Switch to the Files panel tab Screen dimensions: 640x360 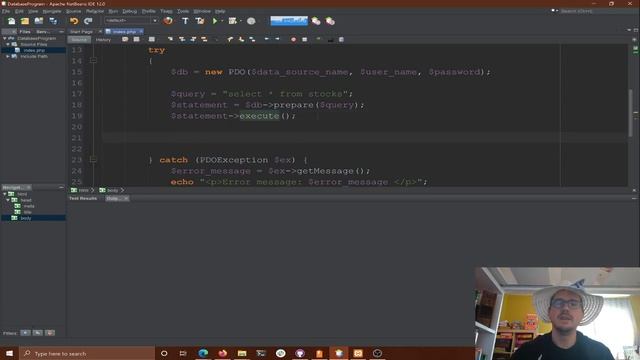[x=24, y=31]
